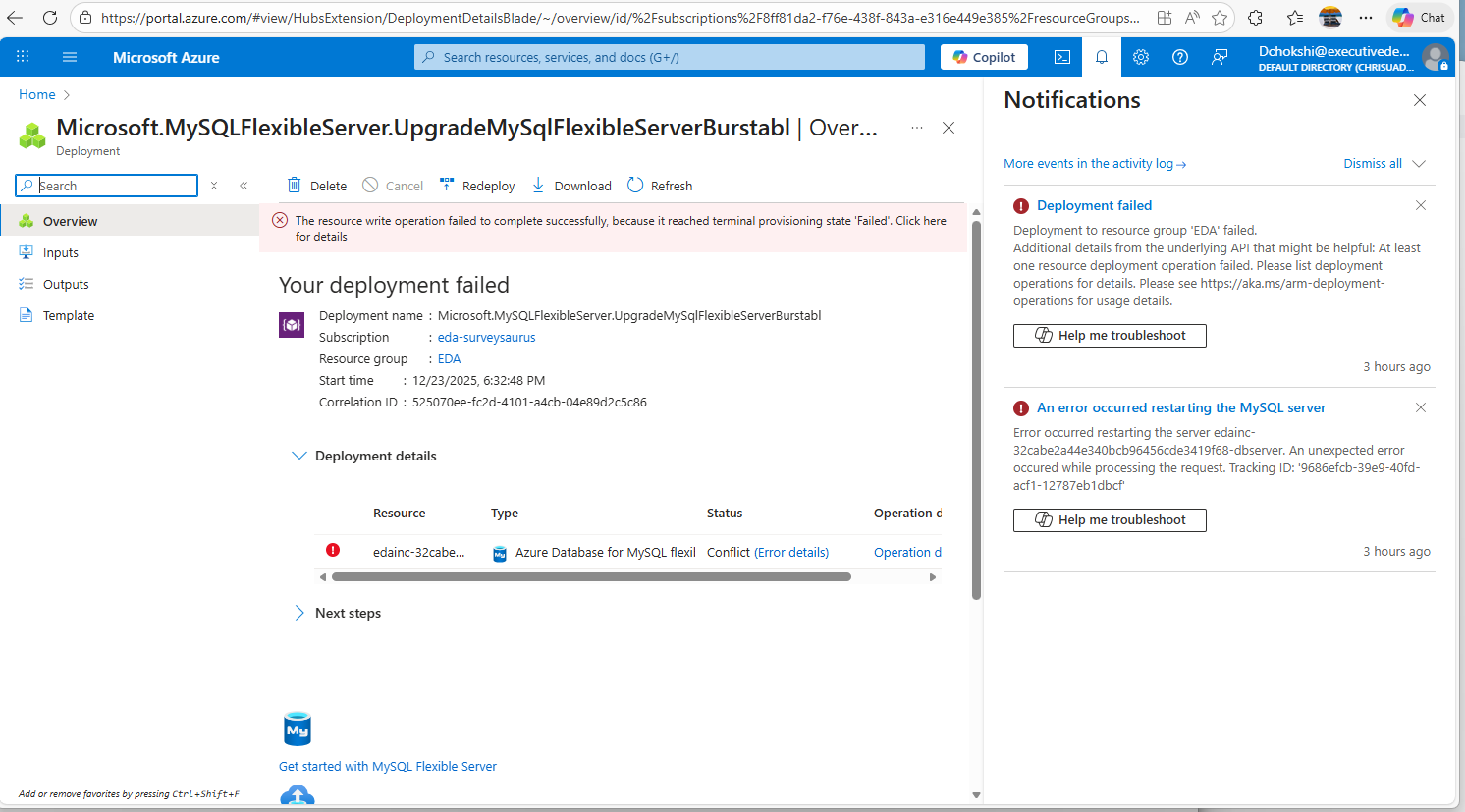
Task: Click the MySQL flexible server icon tile
Action: [x=298, y=730]
